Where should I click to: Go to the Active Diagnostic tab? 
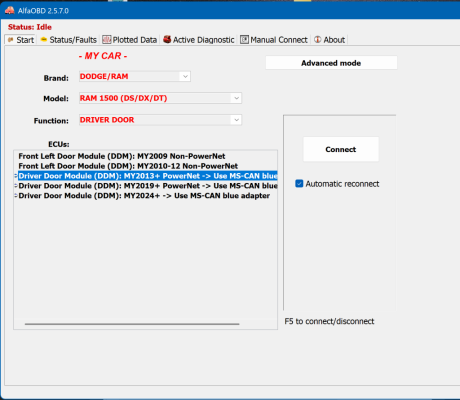[x=199, y=40]
